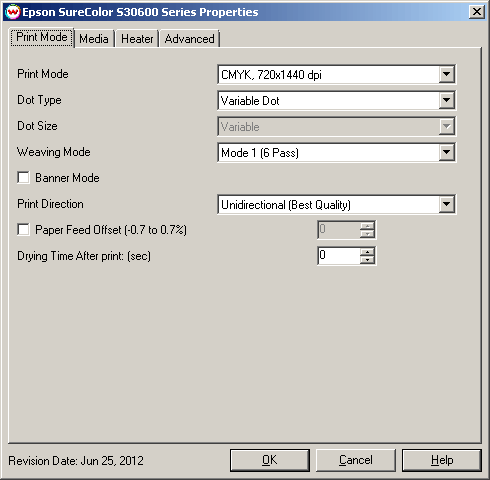The height and width of the screenshot is (480, 490).
Task: Open the Weaving Mode dropdown arrow
Action: (x=447, y=152)
